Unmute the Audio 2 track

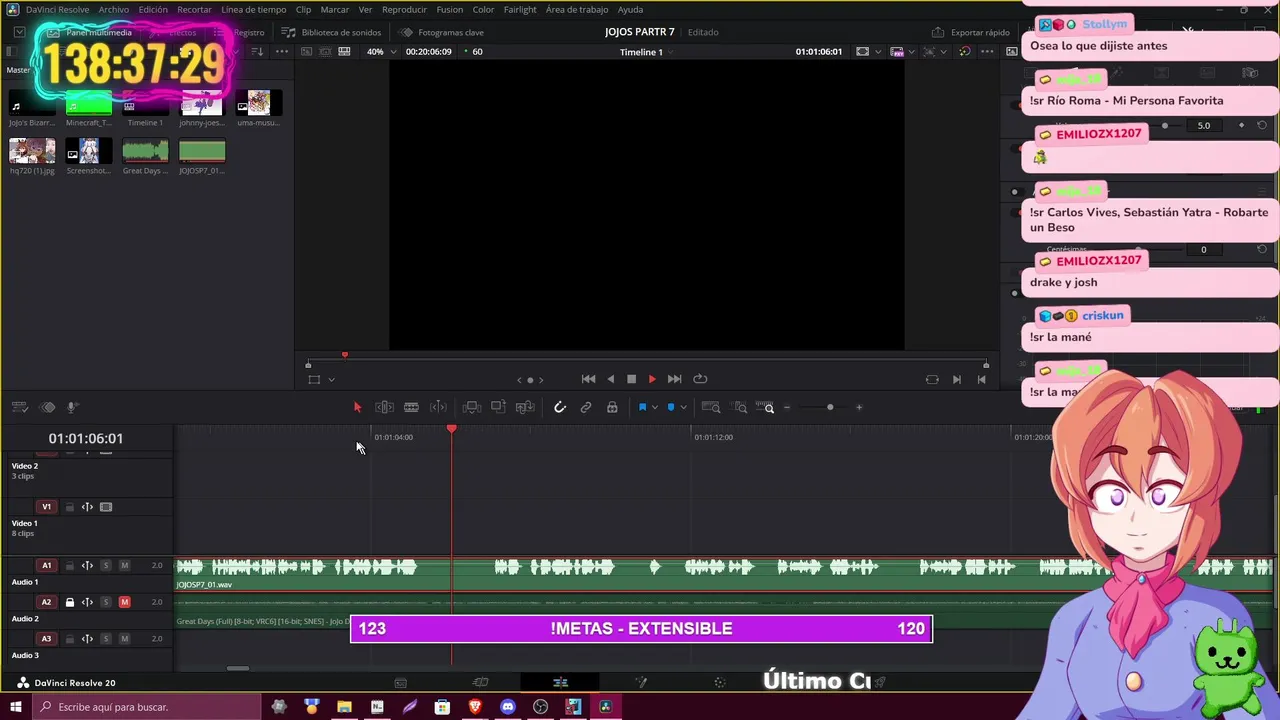click(x=124, y=602)
